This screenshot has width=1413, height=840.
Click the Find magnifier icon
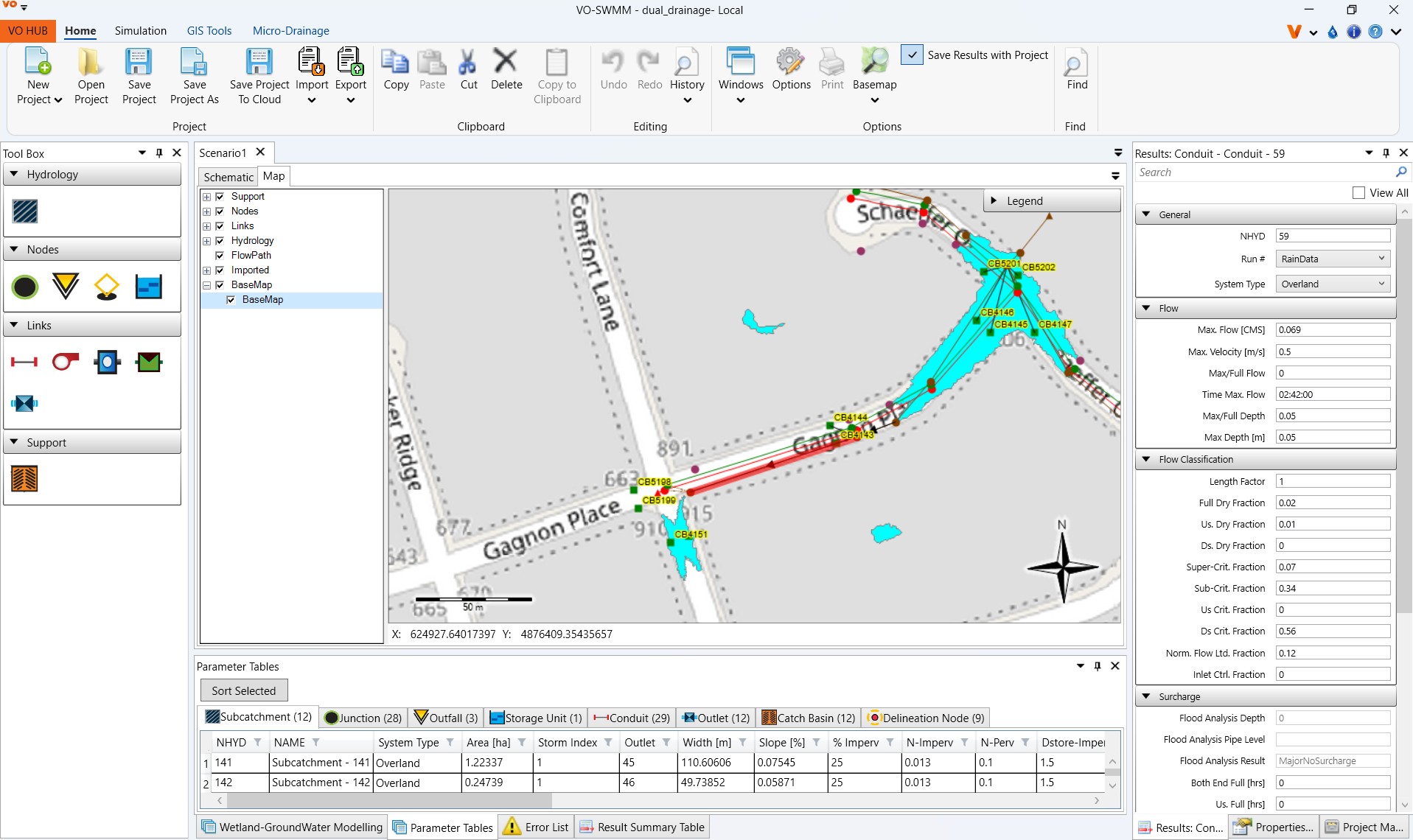tap(1075, 63)
